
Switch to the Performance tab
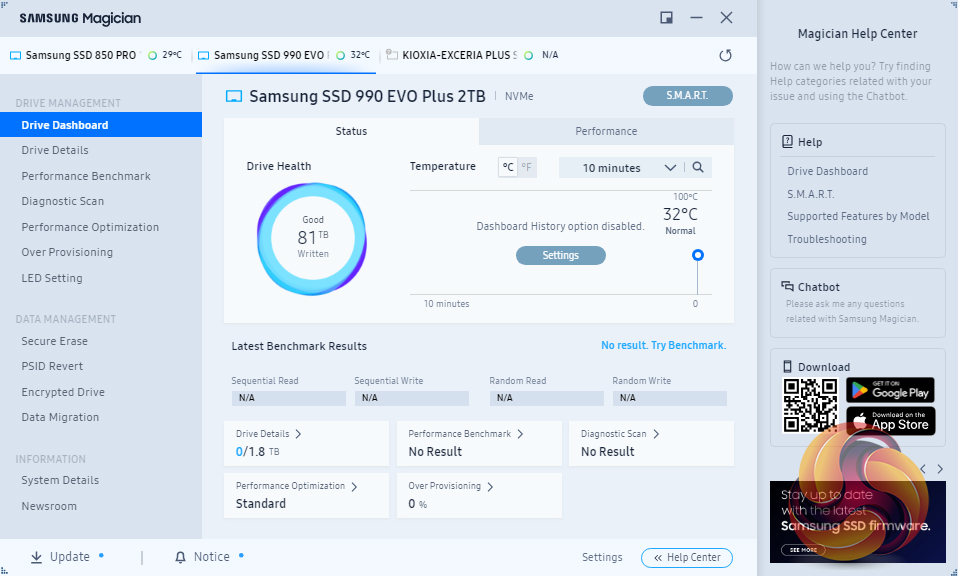click(x=606, y=131)
